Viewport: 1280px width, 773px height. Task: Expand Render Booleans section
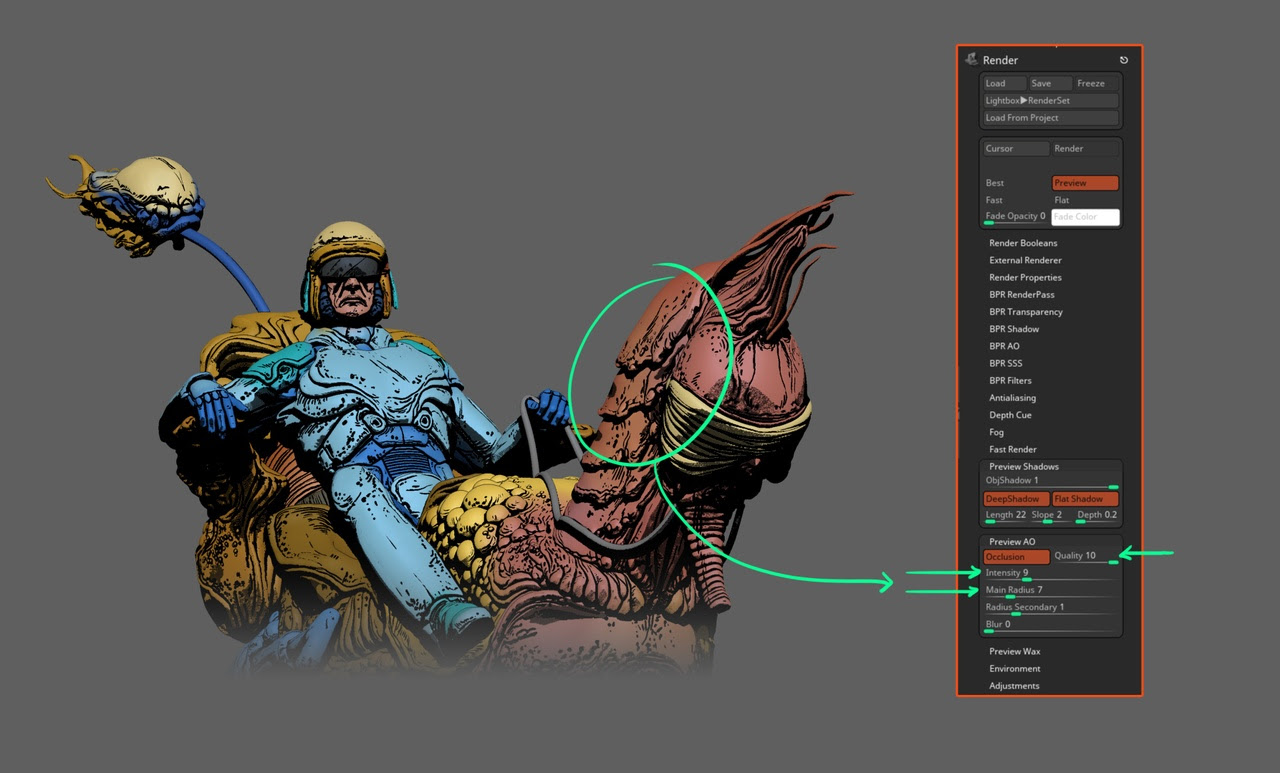click(1023, 243)
